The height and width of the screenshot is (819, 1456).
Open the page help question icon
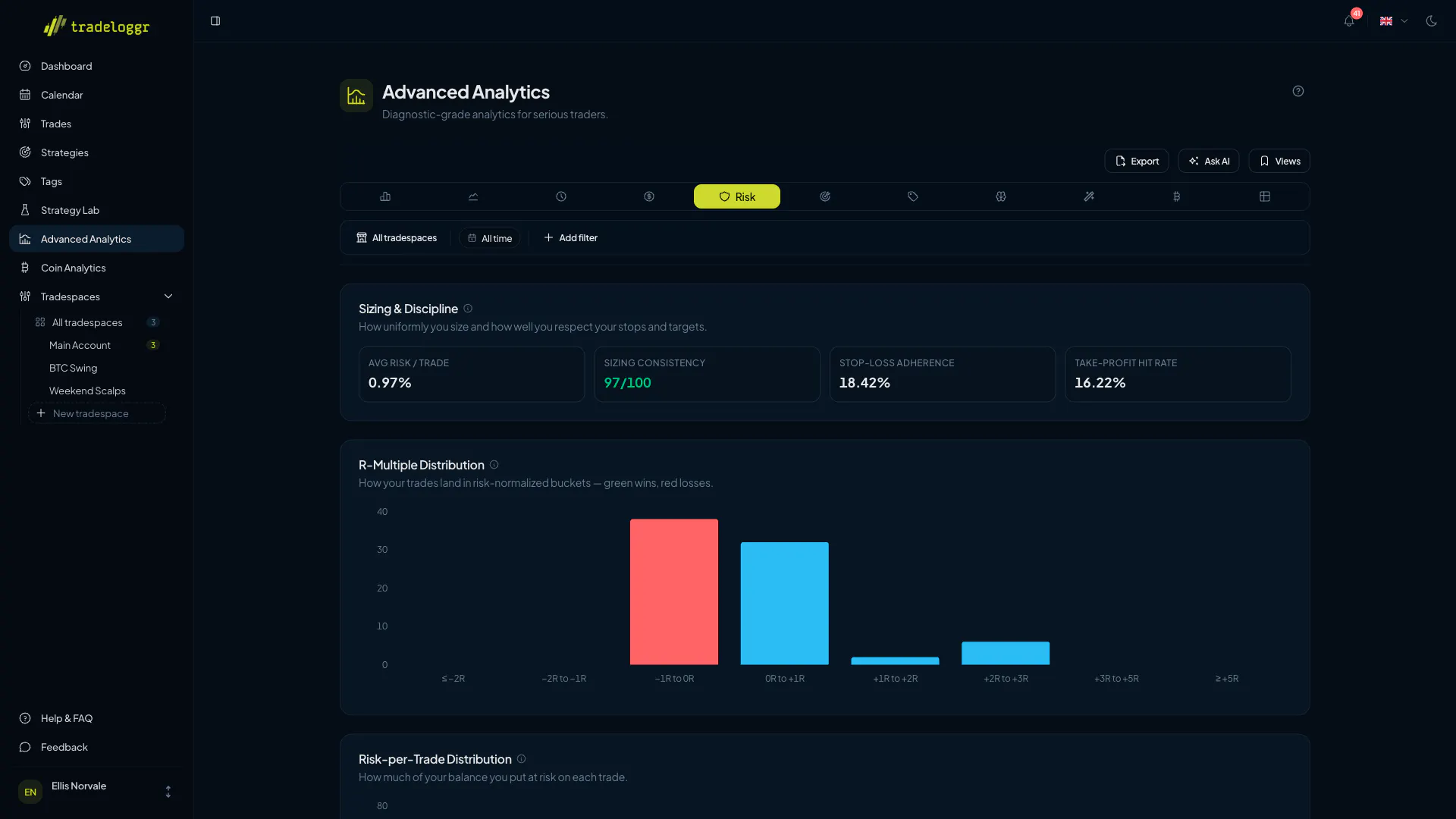(x=1298, y=91)
